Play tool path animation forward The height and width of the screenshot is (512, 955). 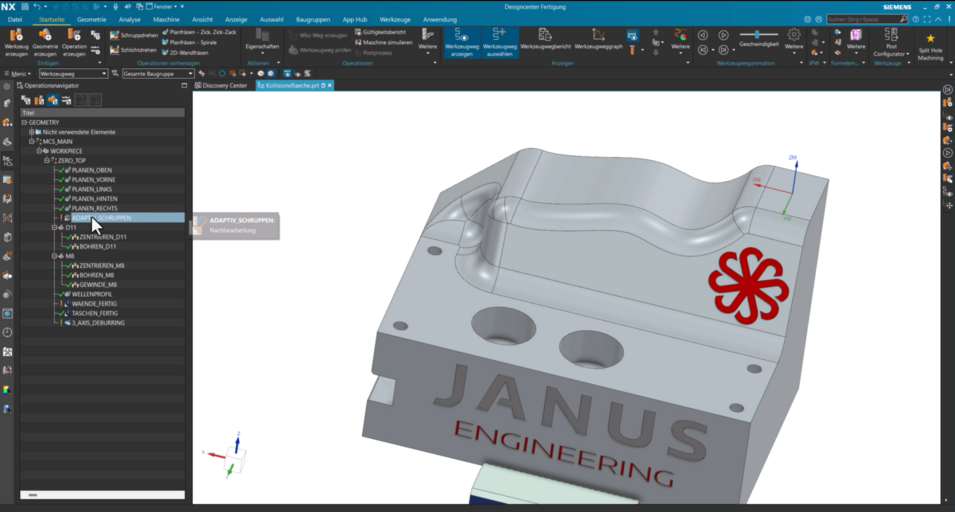tap(724, 35)
